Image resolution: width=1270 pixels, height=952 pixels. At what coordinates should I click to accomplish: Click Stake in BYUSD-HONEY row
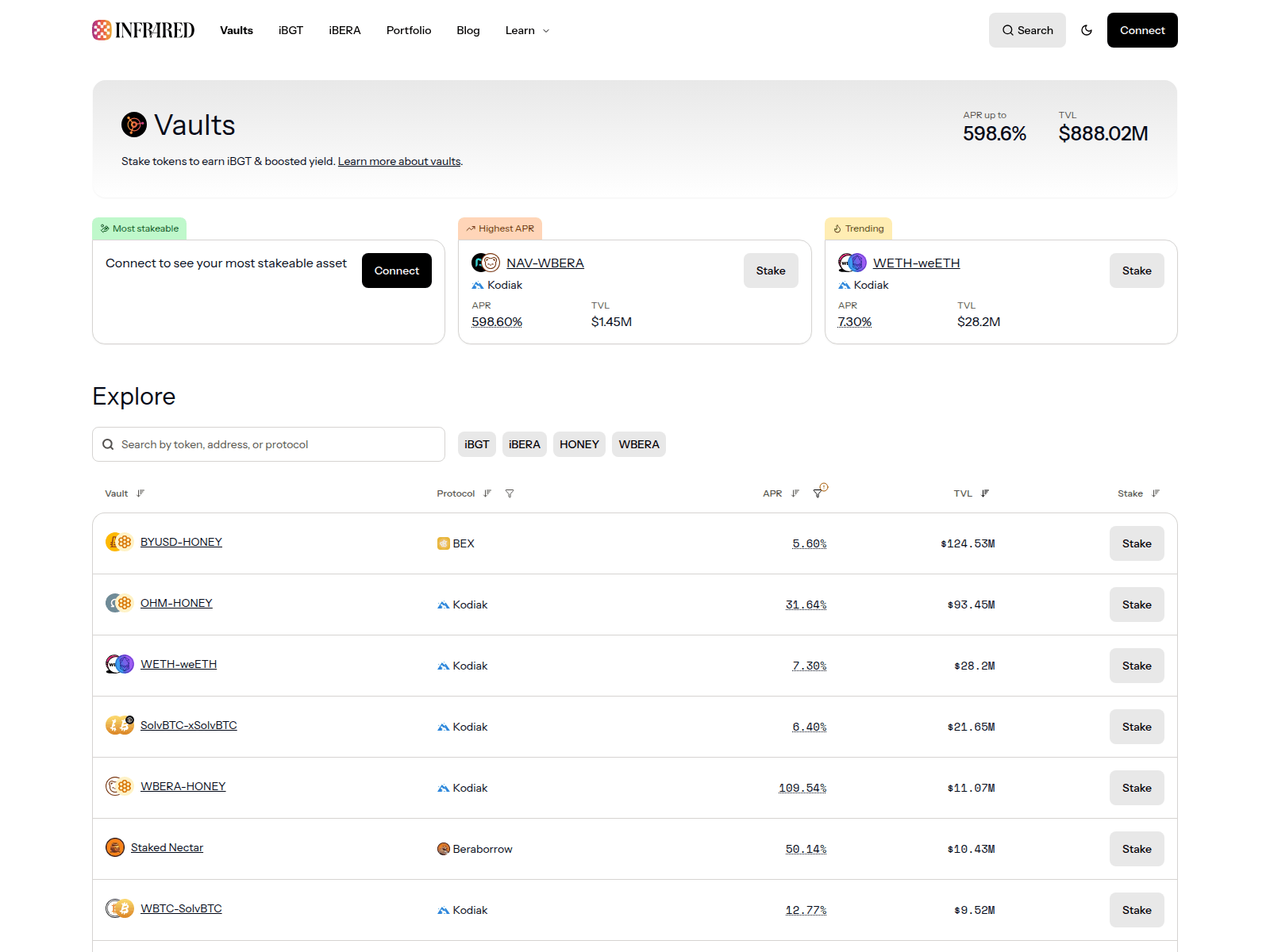(x=1137, y=543)
